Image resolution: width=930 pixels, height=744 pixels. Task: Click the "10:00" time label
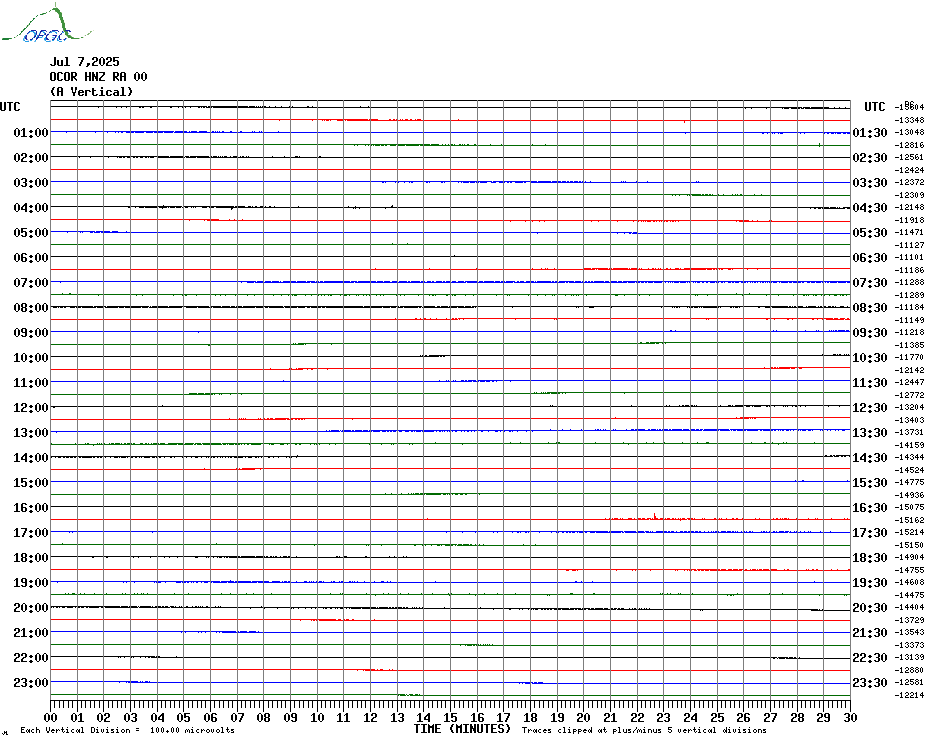[x=31, y=357]
